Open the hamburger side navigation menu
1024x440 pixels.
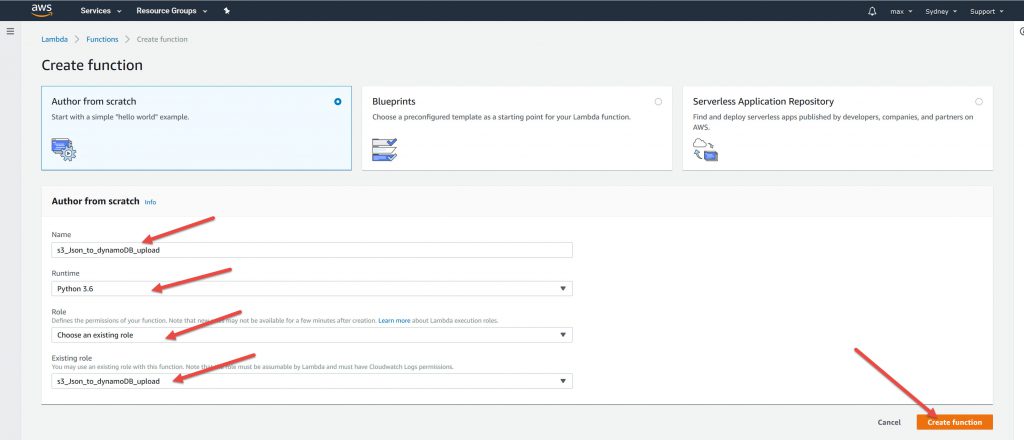(x=10, y=32)
